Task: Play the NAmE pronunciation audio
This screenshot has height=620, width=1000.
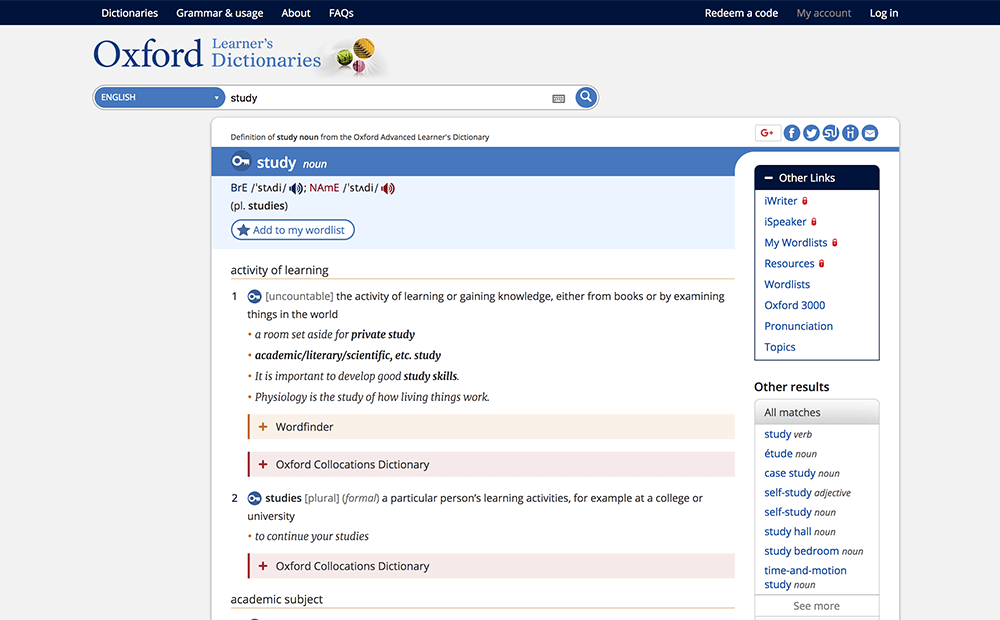Action: pyautogui.click(x=388, y=188)
